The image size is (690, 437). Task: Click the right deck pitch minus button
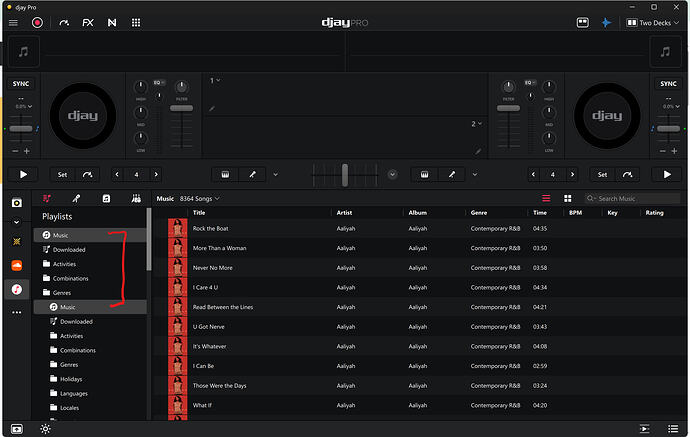662,151
